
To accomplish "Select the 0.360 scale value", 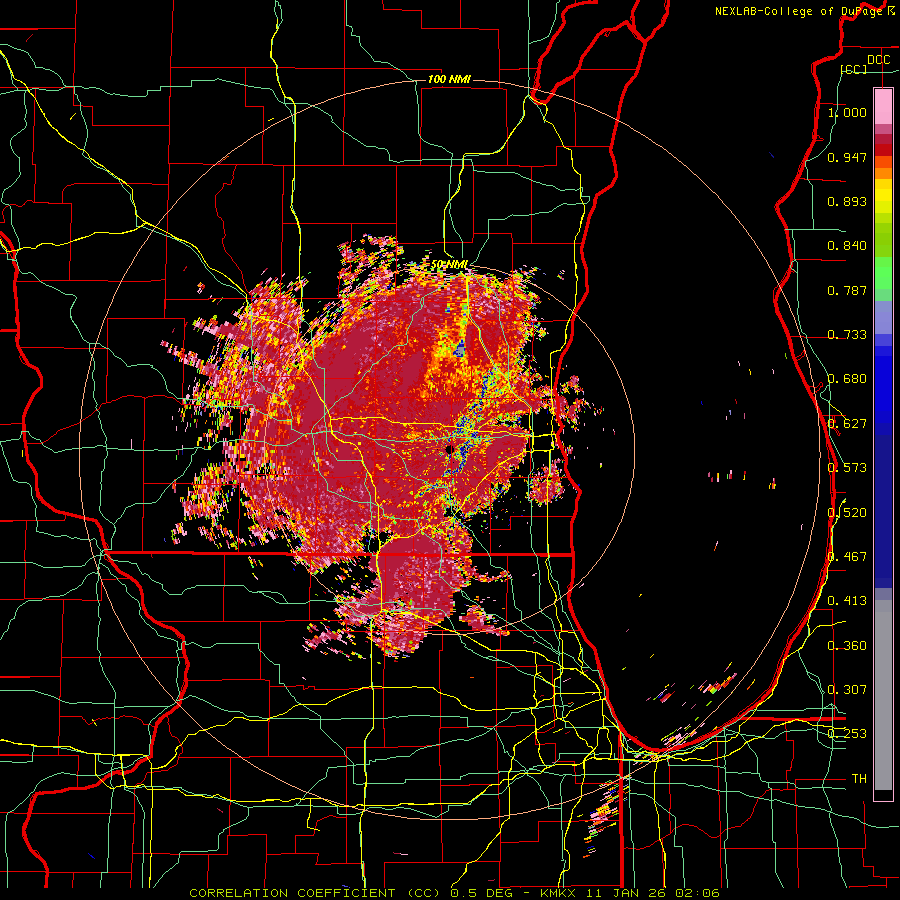I will 847,646.
